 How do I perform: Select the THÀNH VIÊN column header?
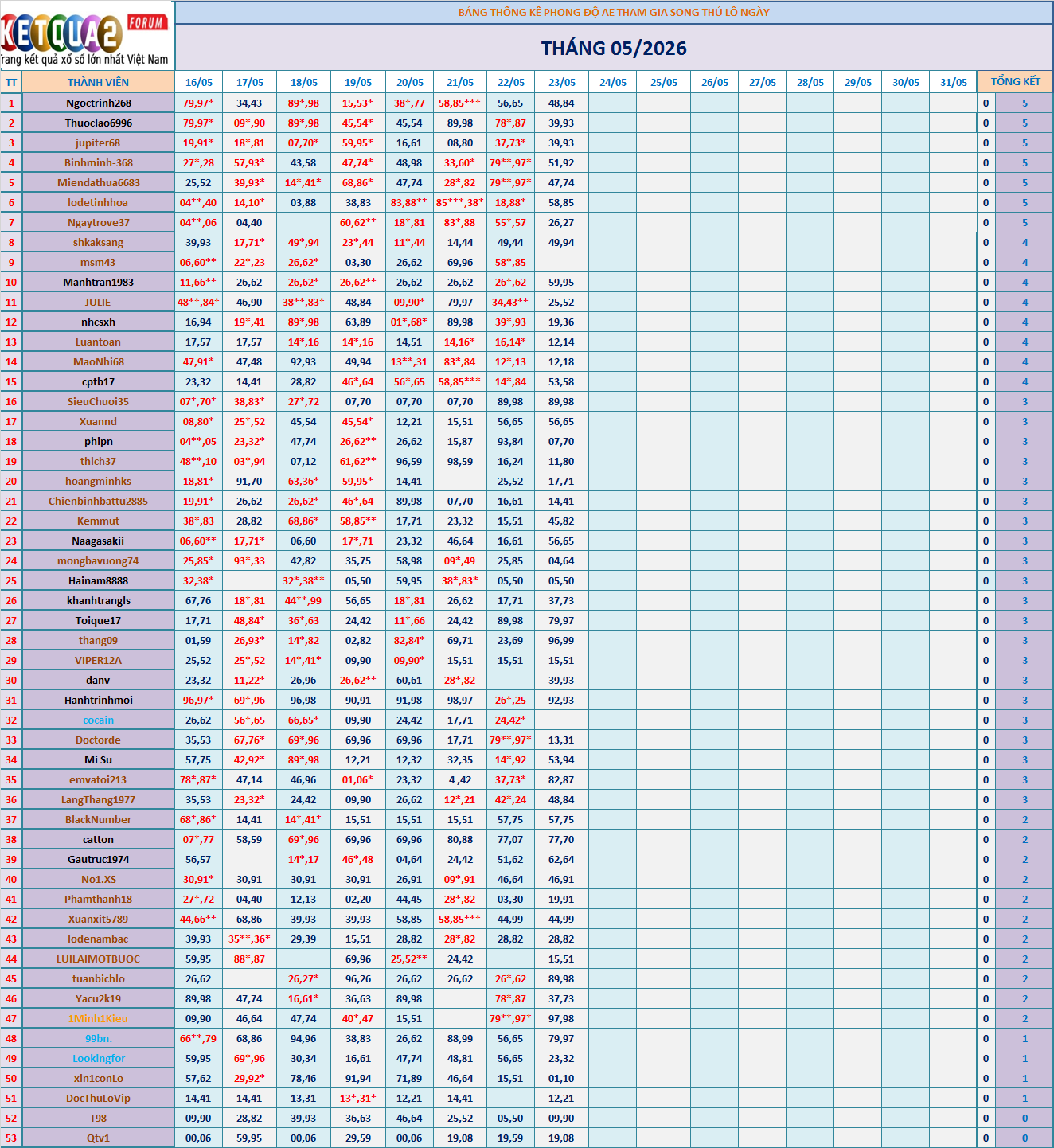pos(98,82)
